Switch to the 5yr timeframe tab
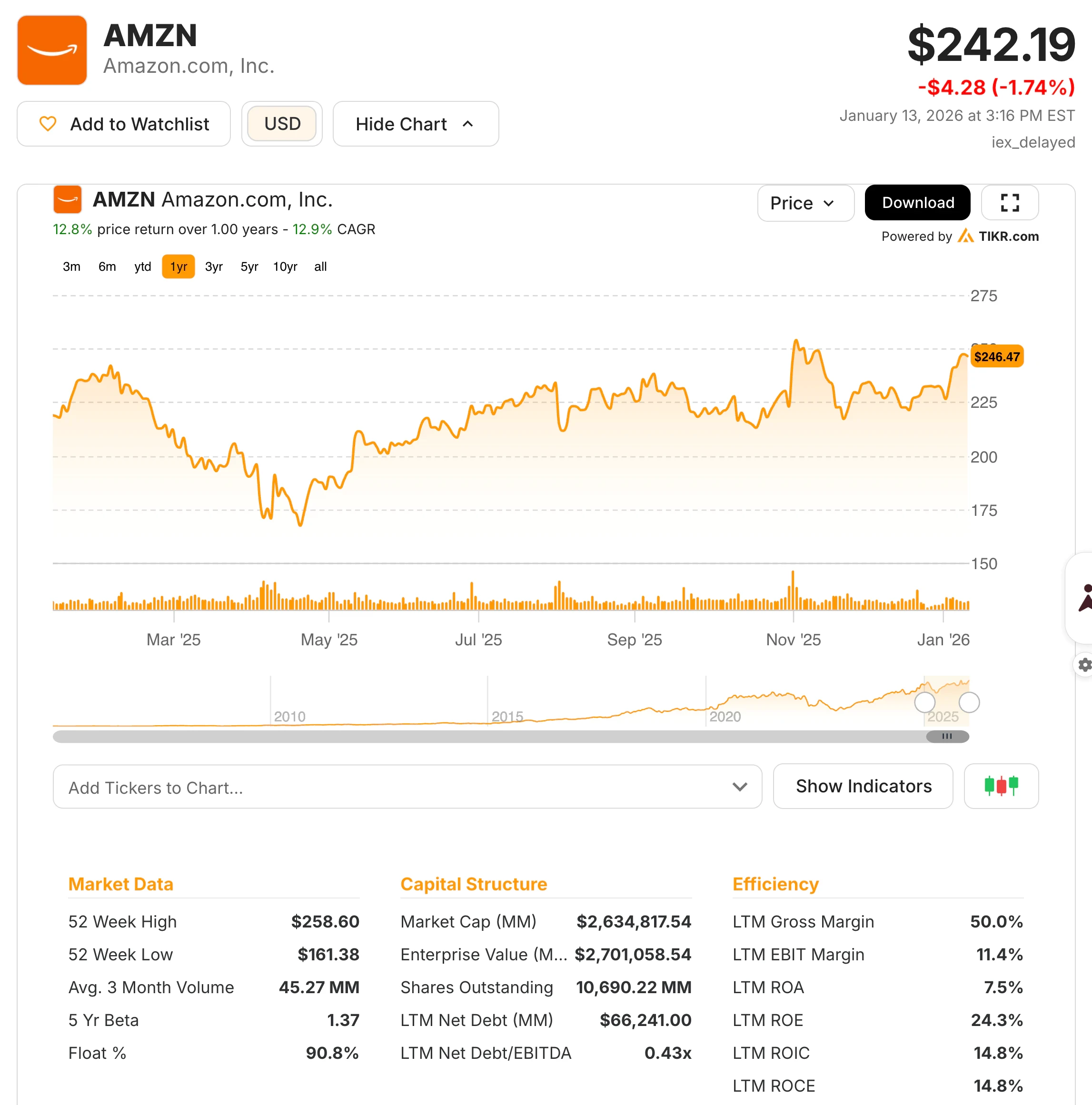 tap(248, 266)
